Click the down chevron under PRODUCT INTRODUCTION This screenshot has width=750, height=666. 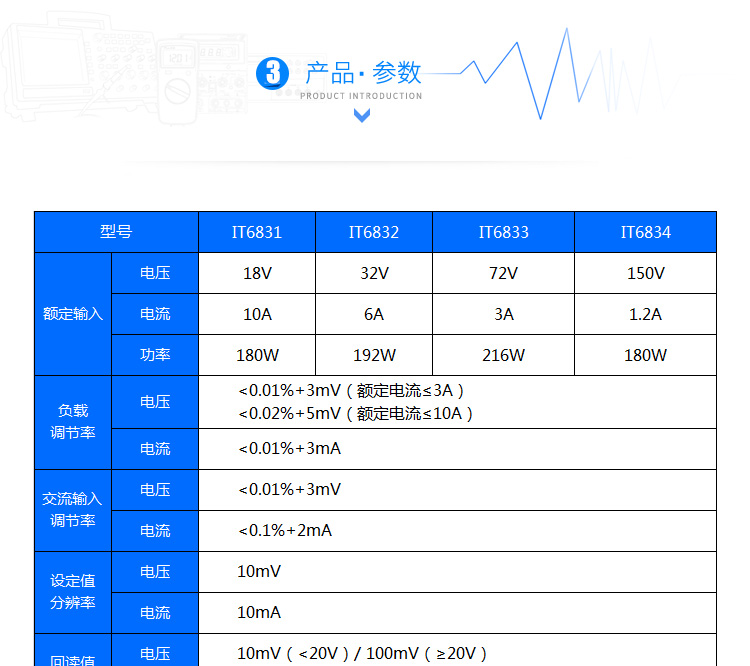click(x=362, y=116)
